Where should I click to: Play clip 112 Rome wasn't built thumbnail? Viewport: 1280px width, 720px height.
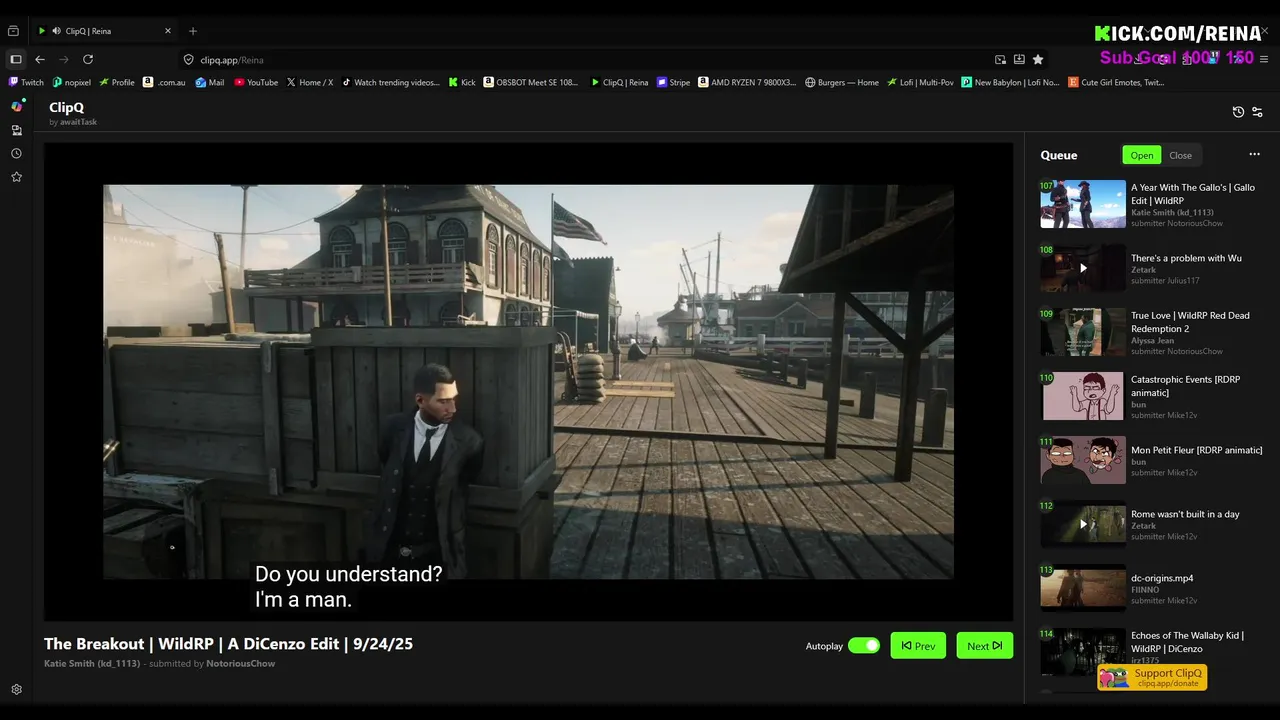(1083, 524)
